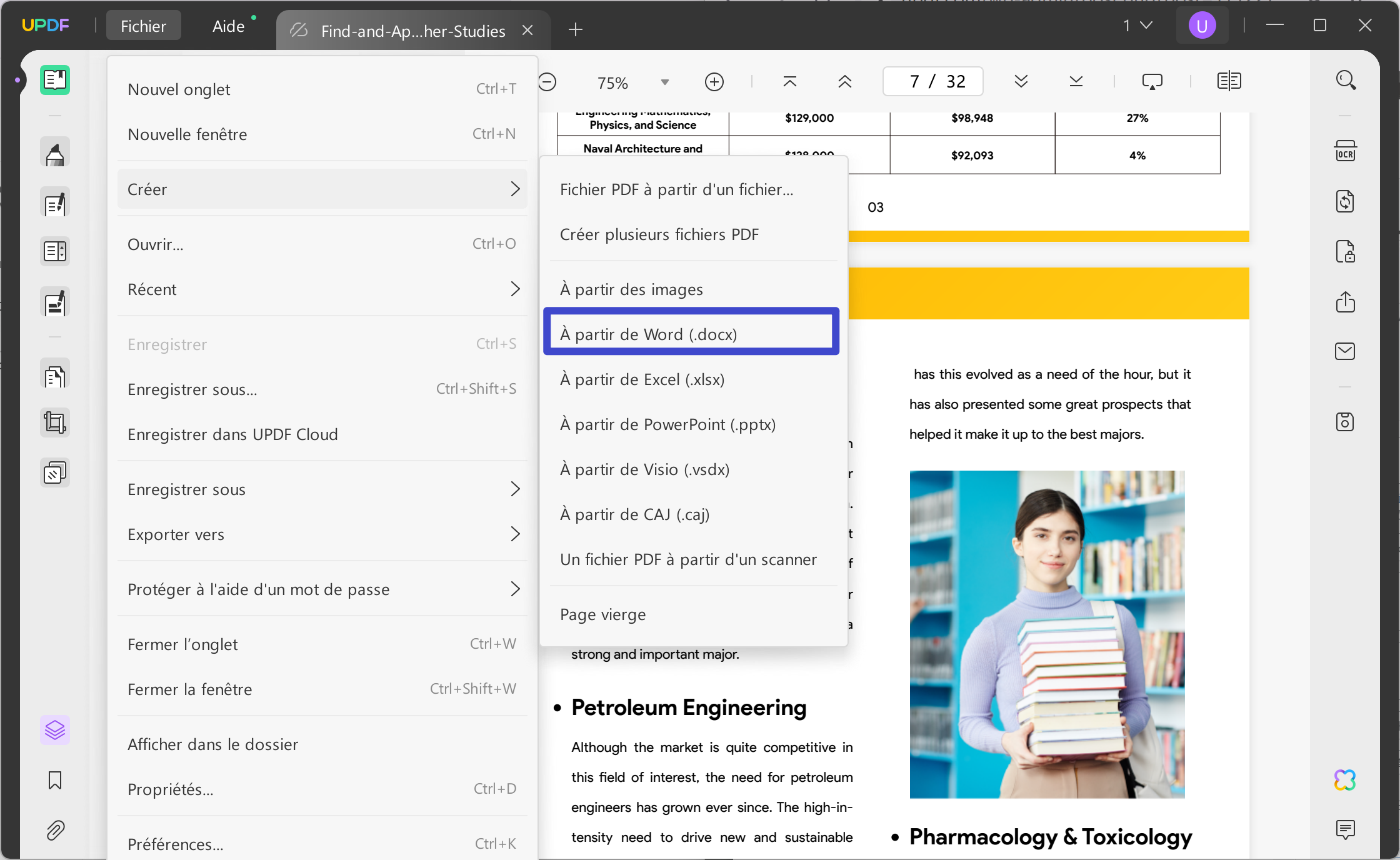Image resolution: width=1400 pixels, height=860 pixels.
Task: Choose À partir de Word (.docx)
Action: pos(691,331)
